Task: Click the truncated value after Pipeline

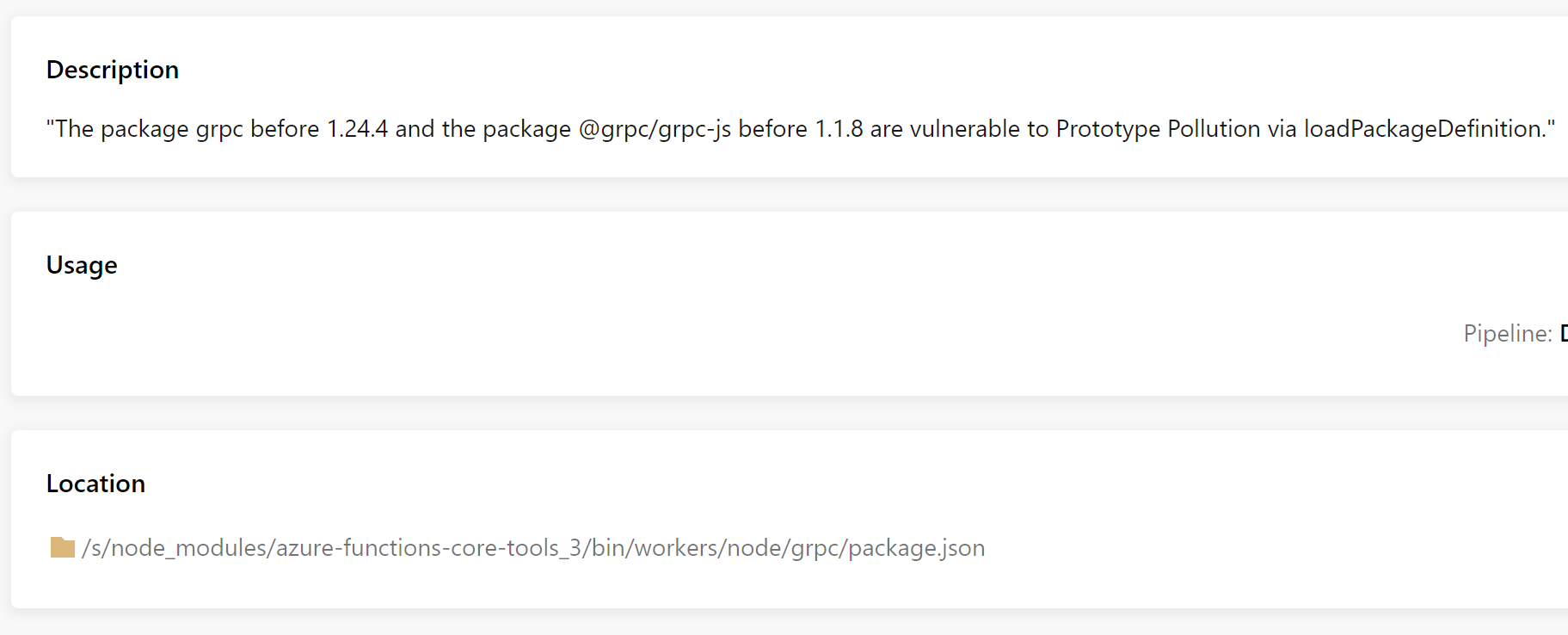Action: click(1564, 334)
